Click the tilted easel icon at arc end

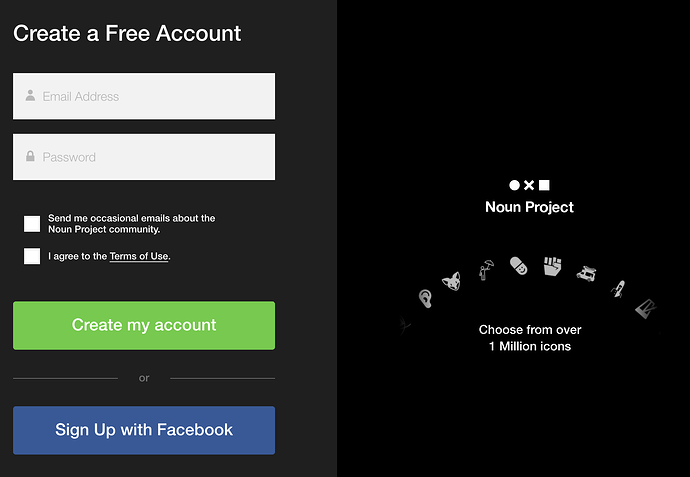pos(646,309)
